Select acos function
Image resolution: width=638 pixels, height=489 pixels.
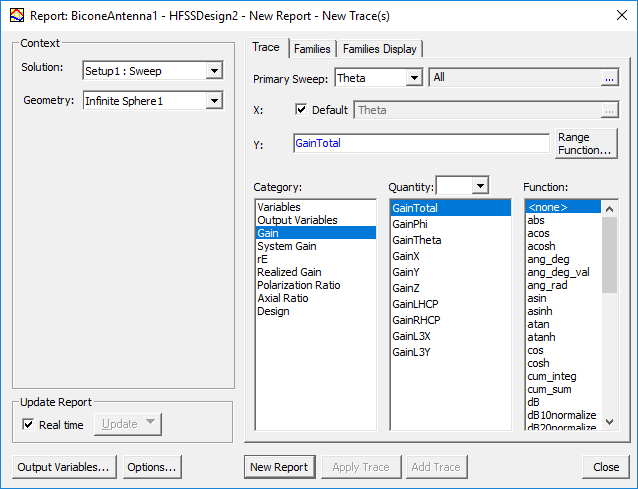(x=563, y=233)
